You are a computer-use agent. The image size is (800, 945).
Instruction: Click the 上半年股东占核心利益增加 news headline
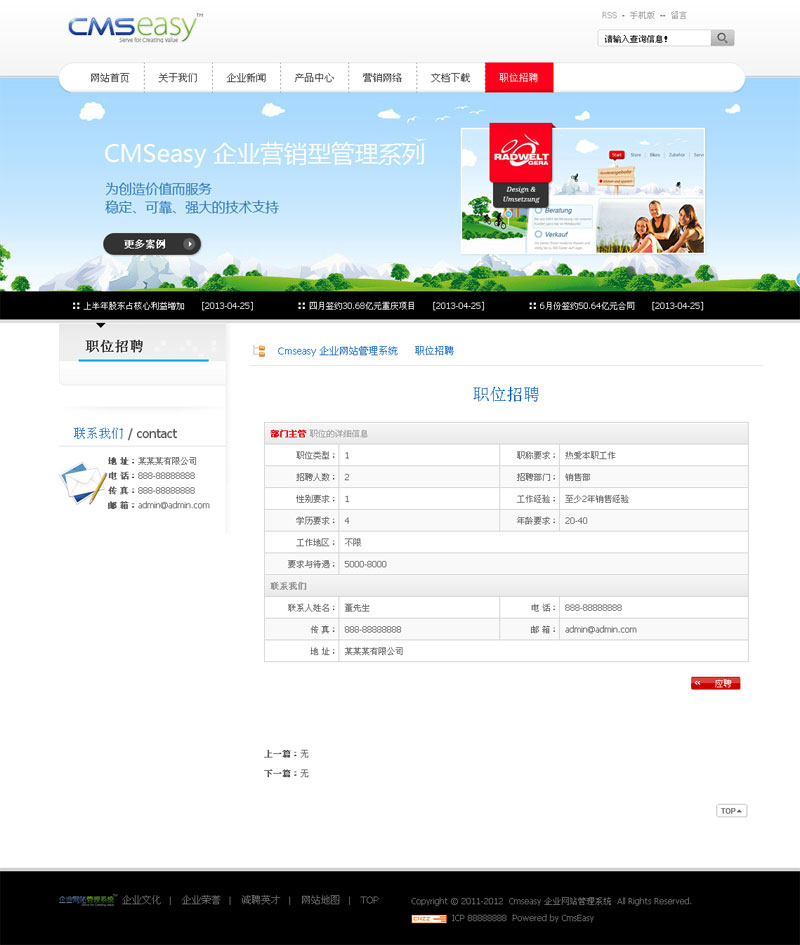pyautogui.click(x=134, y=306)
